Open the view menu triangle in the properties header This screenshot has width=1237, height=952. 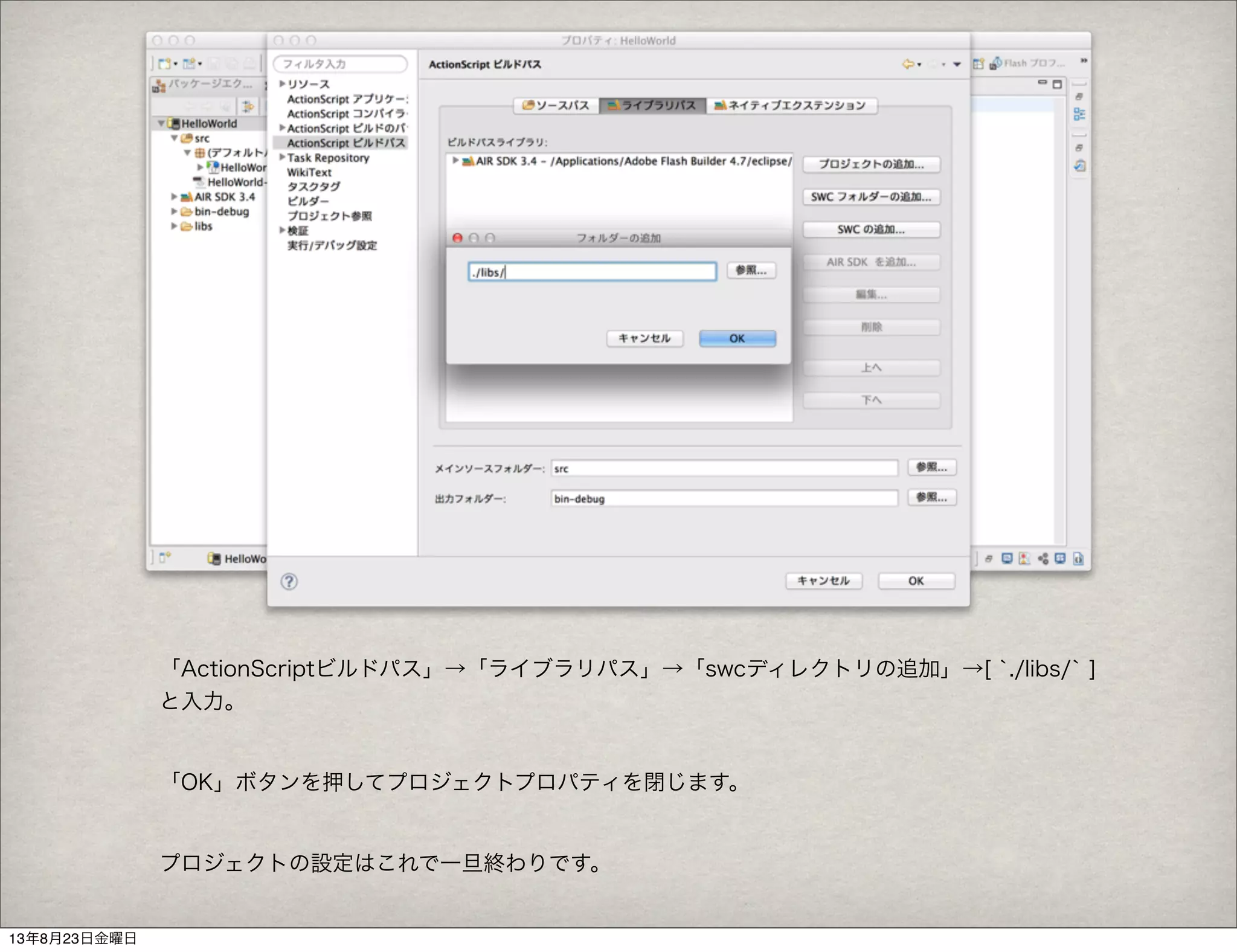point(957,64)
